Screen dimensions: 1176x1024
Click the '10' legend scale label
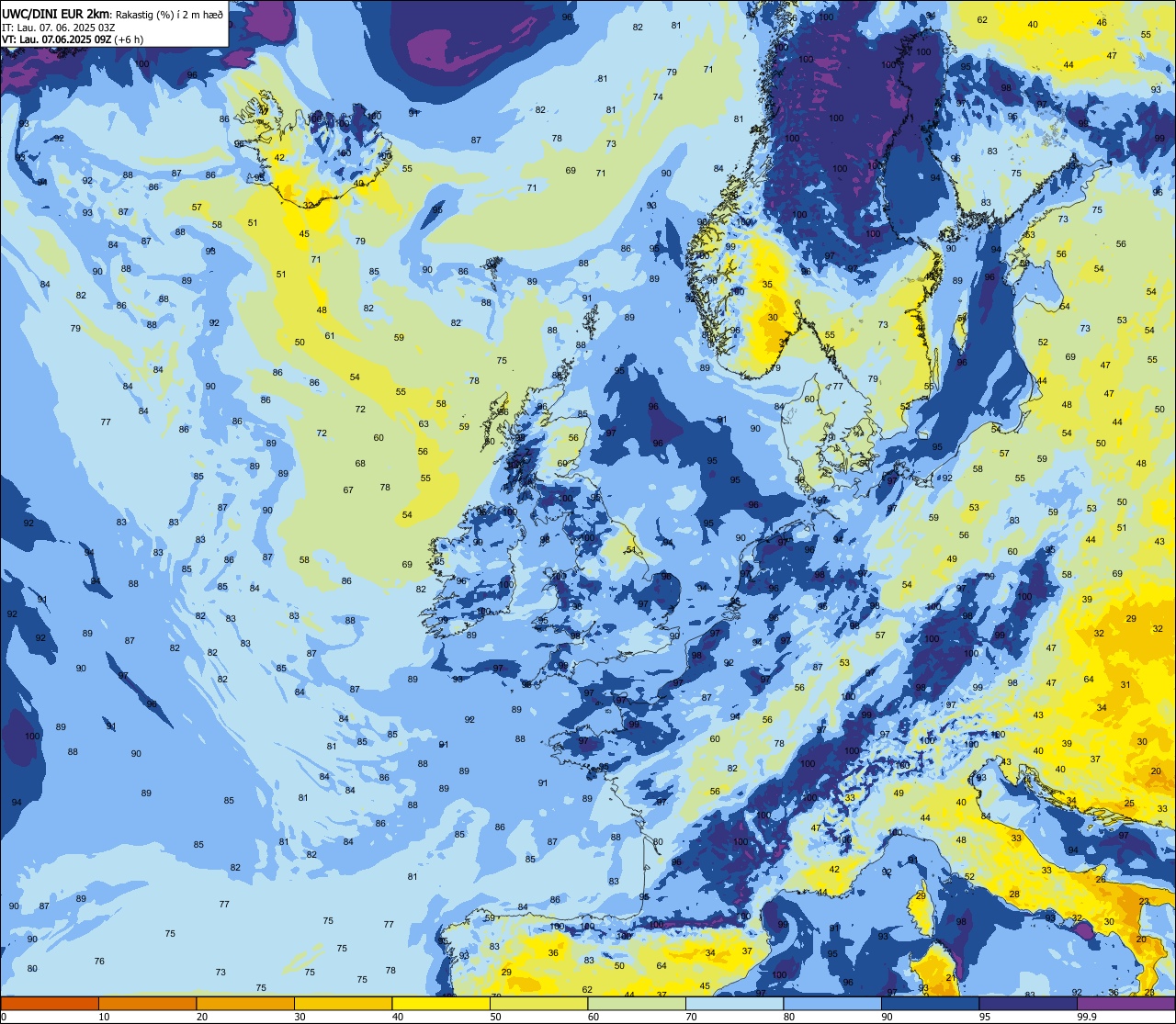pos(104,1017)
